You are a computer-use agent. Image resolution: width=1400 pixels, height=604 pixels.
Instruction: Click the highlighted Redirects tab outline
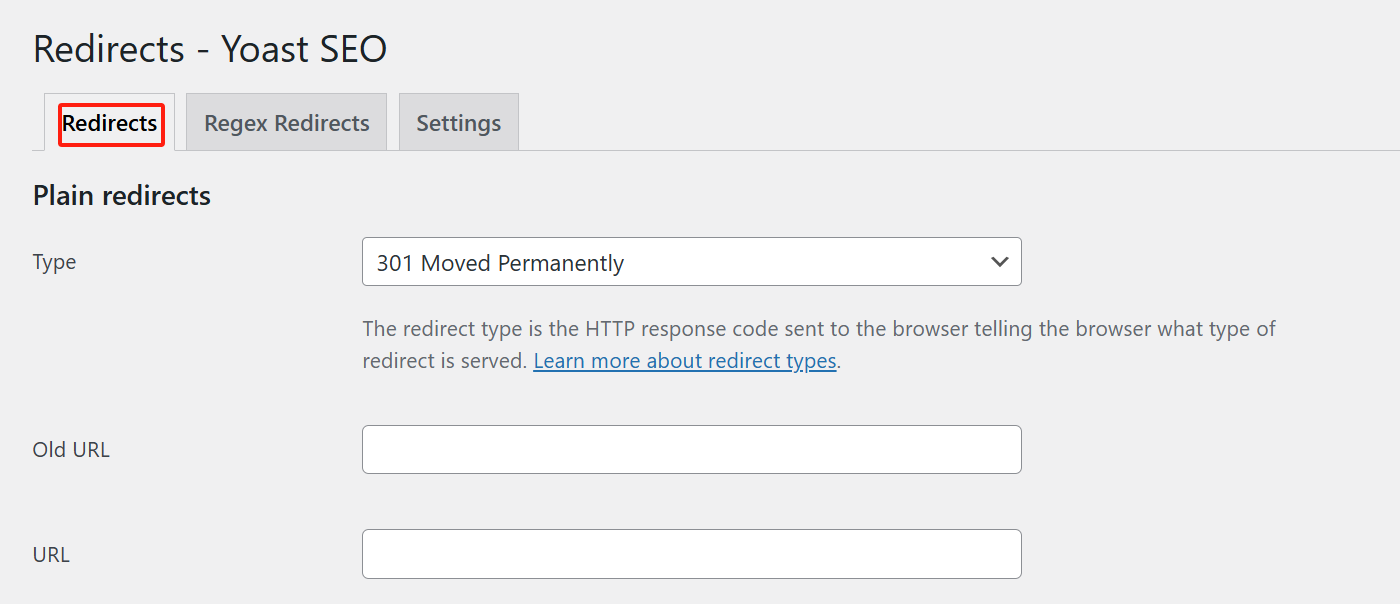coord(109,123)
